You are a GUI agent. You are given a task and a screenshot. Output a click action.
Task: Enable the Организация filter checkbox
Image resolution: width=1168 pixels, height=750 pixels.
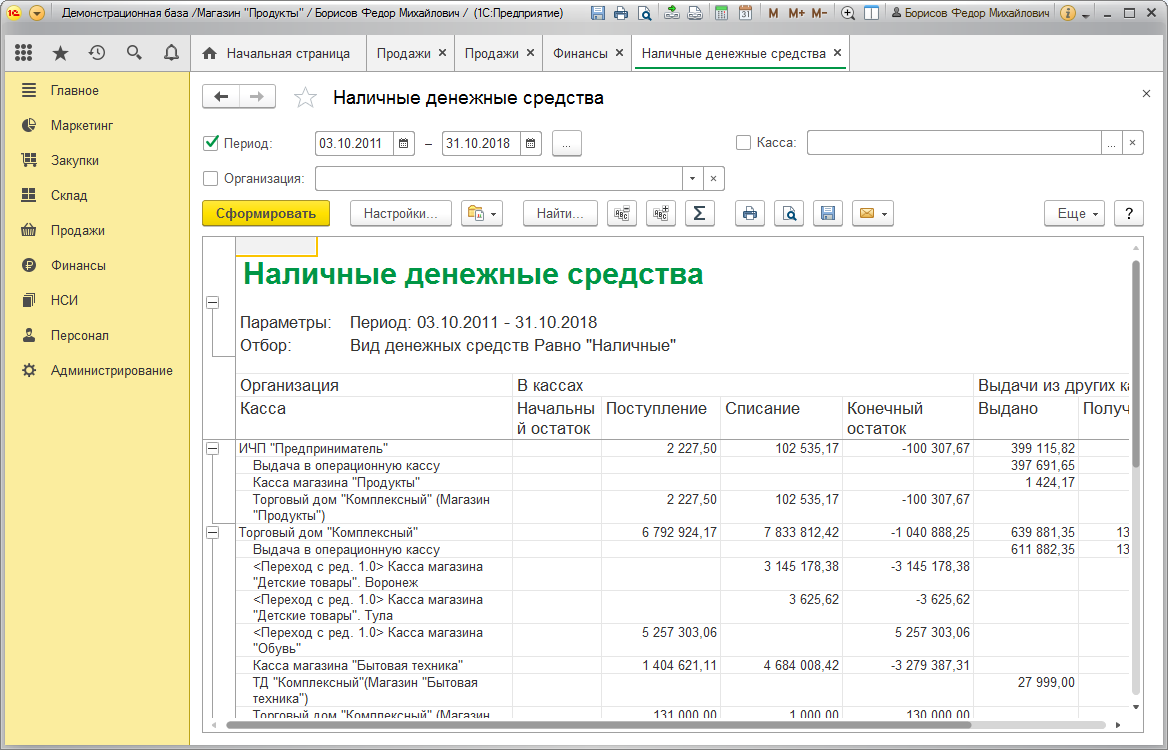point(211,179)
